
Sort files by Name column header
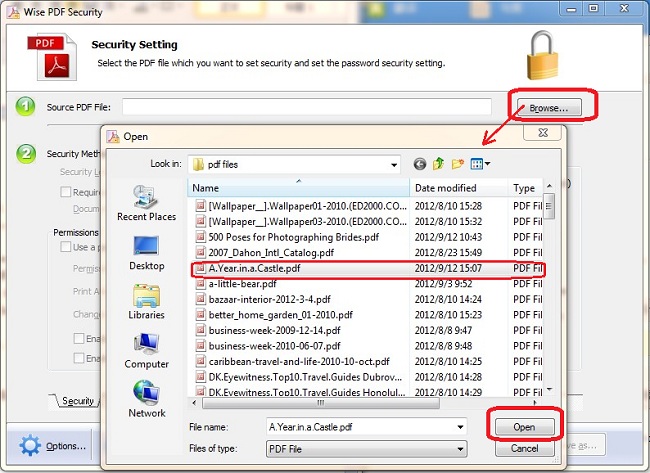(x=298, y=188)
